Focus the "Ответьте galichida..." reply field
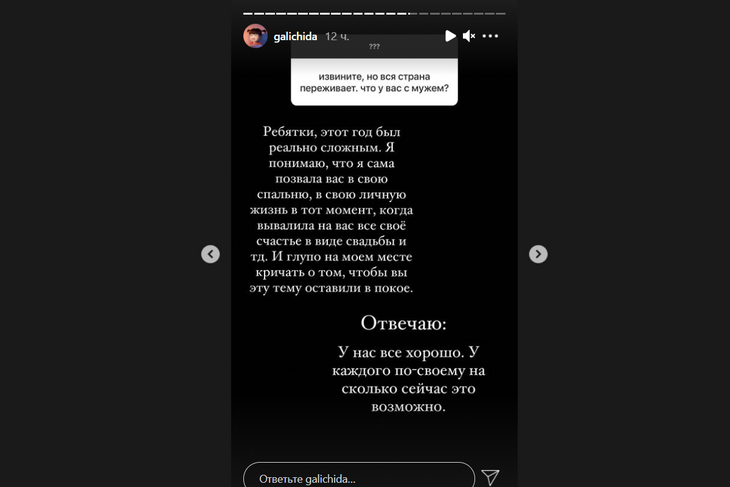 click(359, 475)
